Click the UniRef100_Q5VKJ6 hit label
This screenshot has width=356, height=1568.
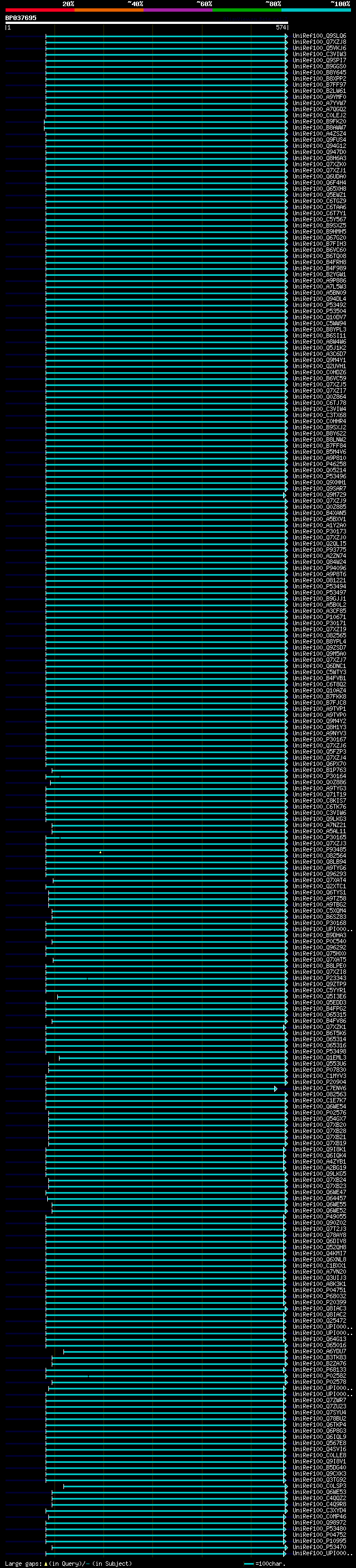tap(319, 48)
